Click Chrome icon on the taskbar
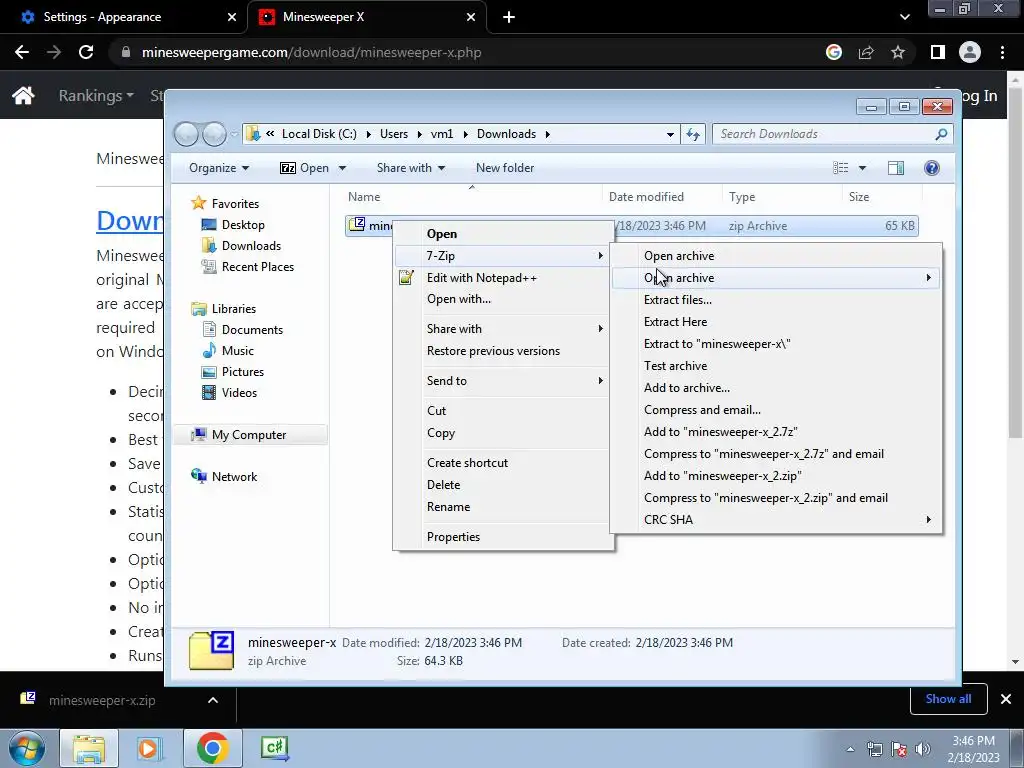The width and height of the screenshot is (1024, 768). [212, 748]
